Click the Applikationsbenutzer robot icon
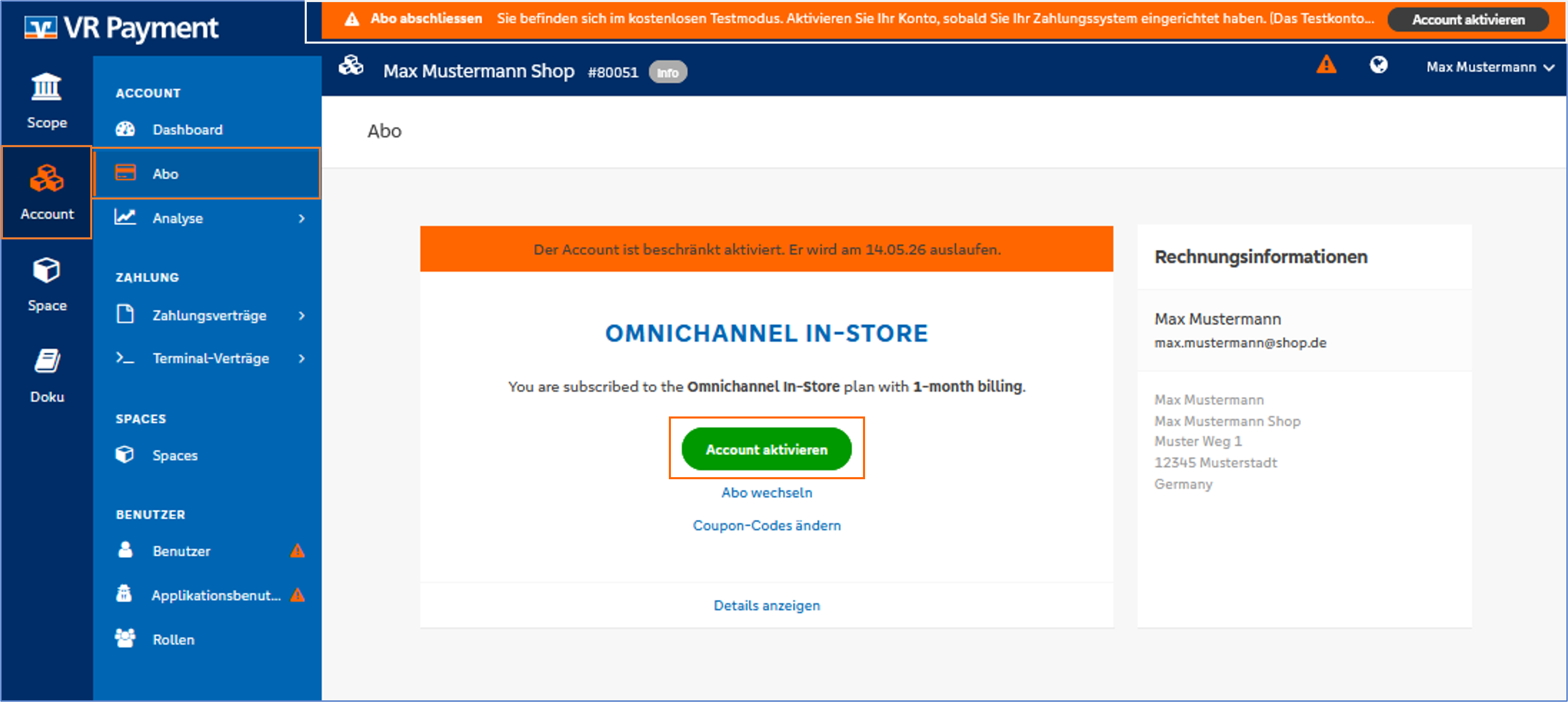This screenshot has width=1568, height=702. point(124,594)
